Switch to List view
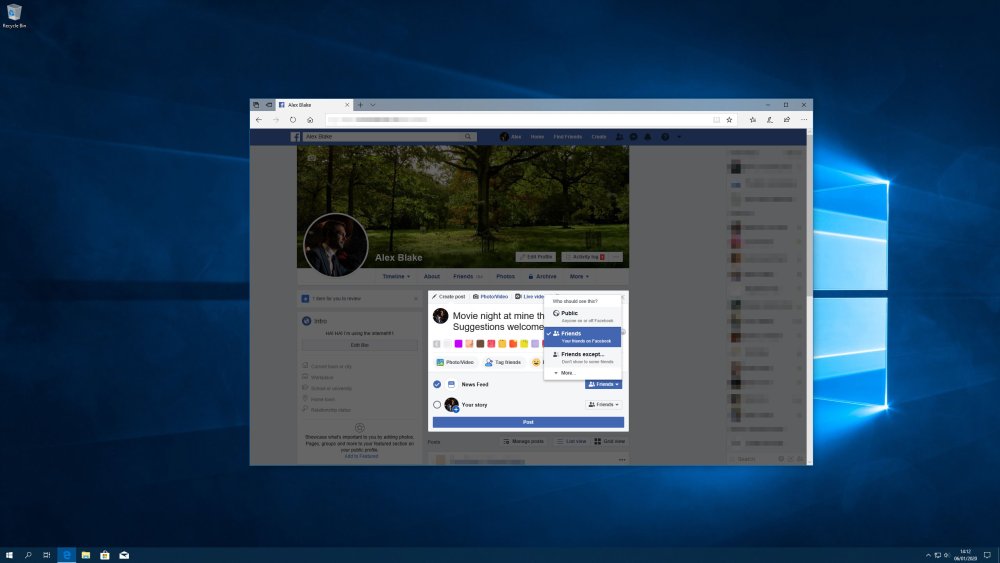This screenshot has width=1000, height=563. click(x=571, y=441)
